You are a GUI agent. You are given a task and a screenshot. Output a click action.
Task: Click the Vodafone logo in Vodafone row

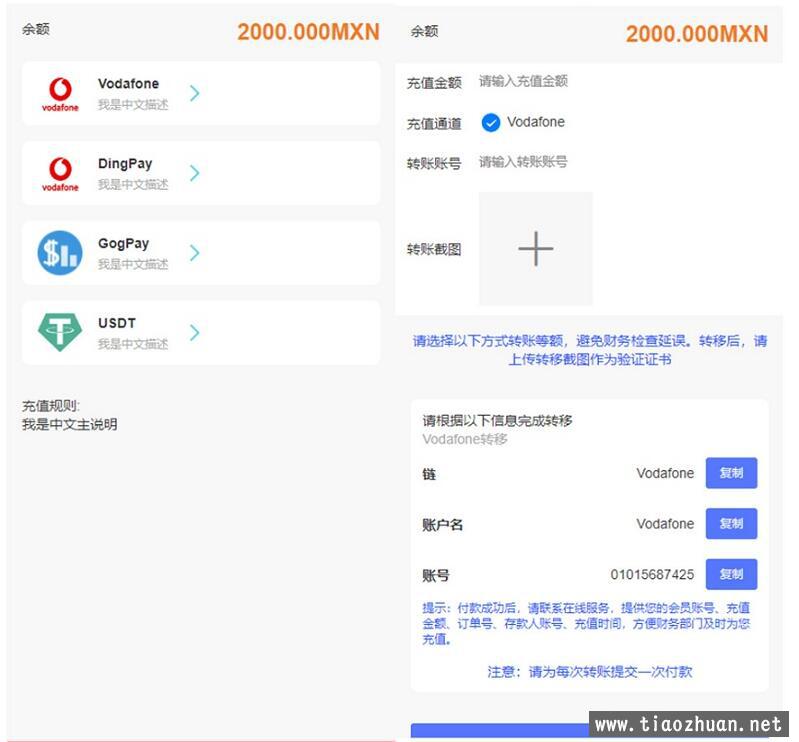pos(60,94)
